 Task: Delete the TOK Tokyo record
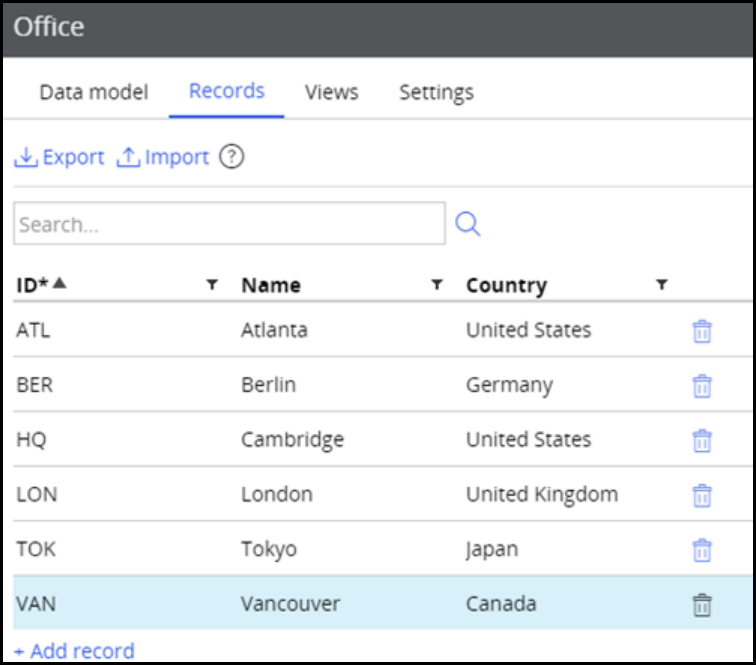(702, 549)
